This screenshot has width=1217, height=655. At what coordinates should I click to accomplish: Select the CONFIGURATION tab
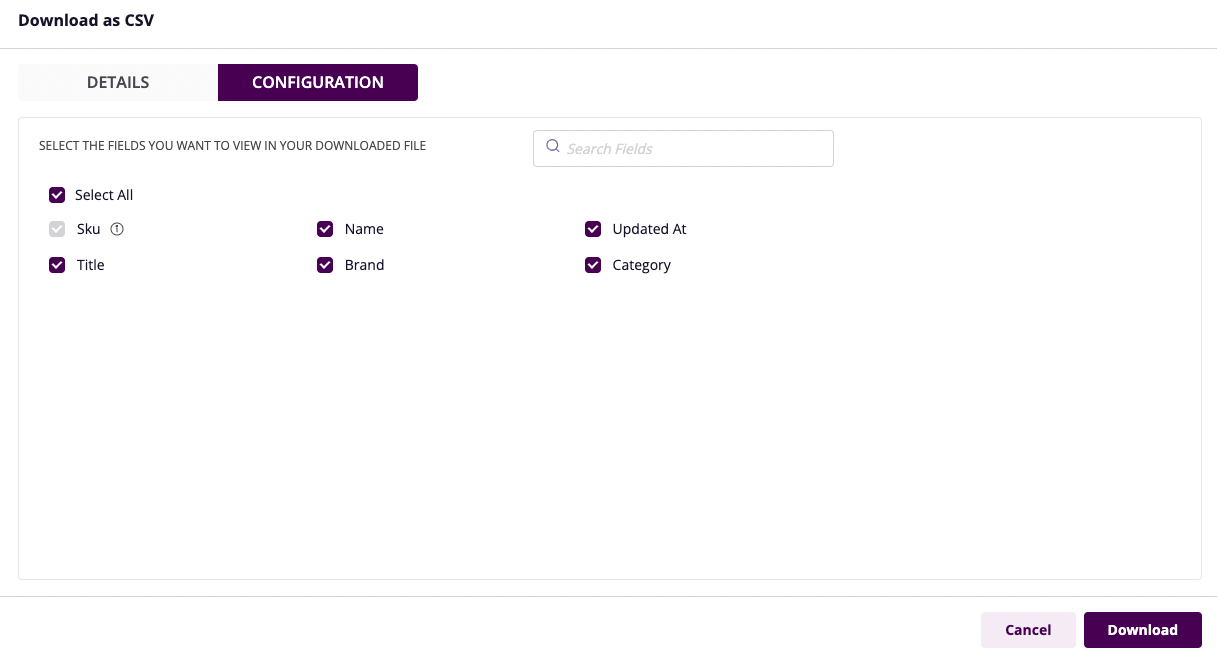[318, 83]
